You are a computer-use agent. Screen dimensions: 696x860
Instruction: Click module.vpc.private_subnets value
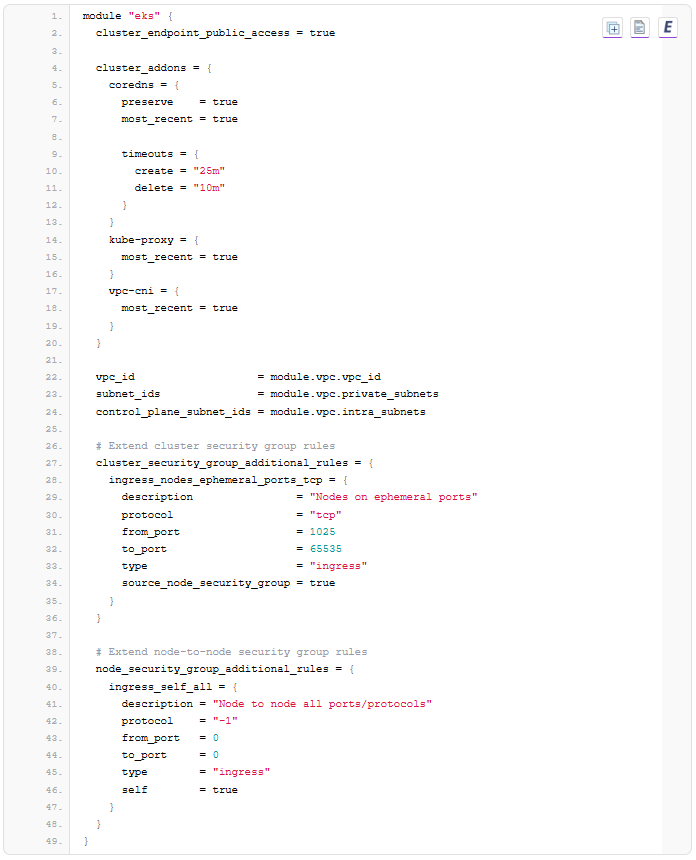point(354,394)
